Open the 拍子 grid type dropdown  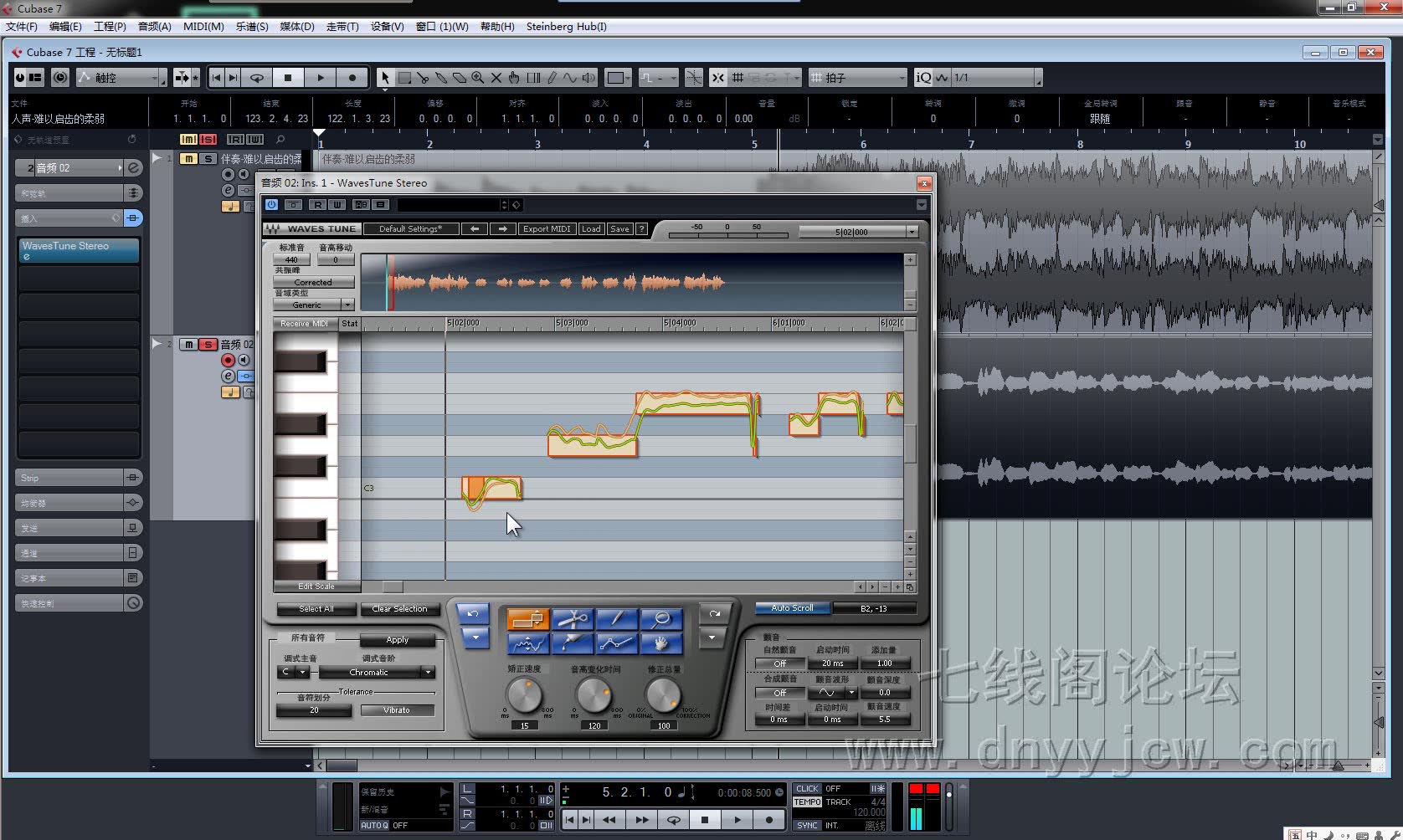click(x=858, y=78)
